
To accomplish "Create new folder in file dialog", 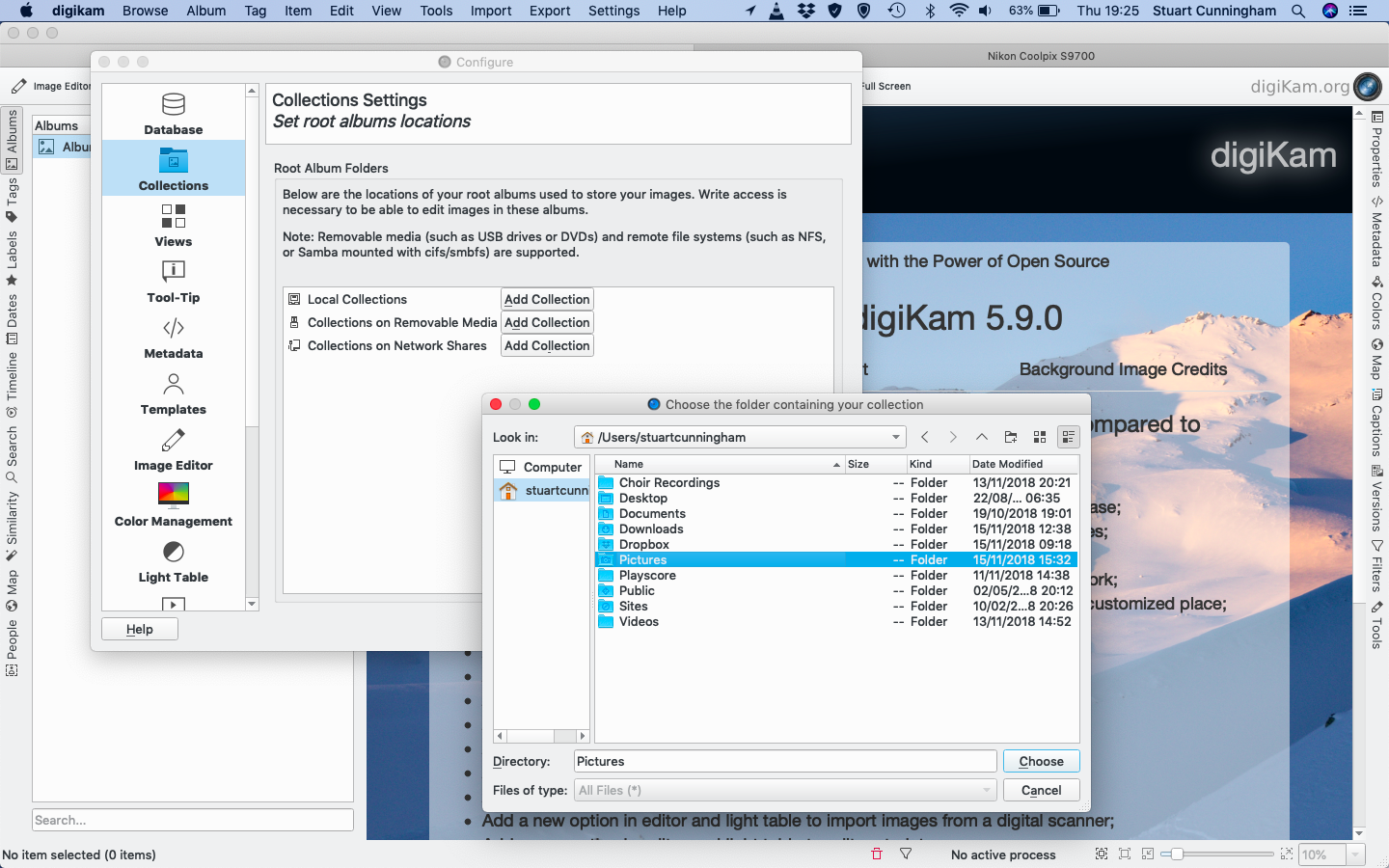I will point(1010,437).
